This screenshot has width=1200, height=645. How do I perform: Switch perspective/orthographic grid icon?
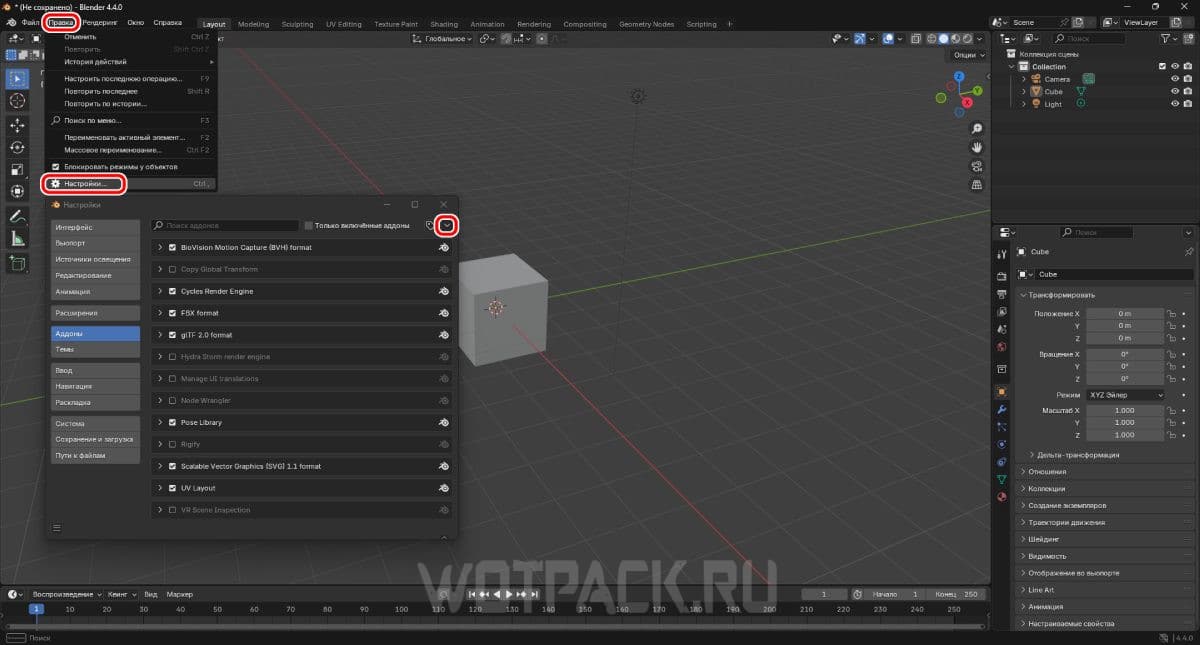(x=977, y=184)
